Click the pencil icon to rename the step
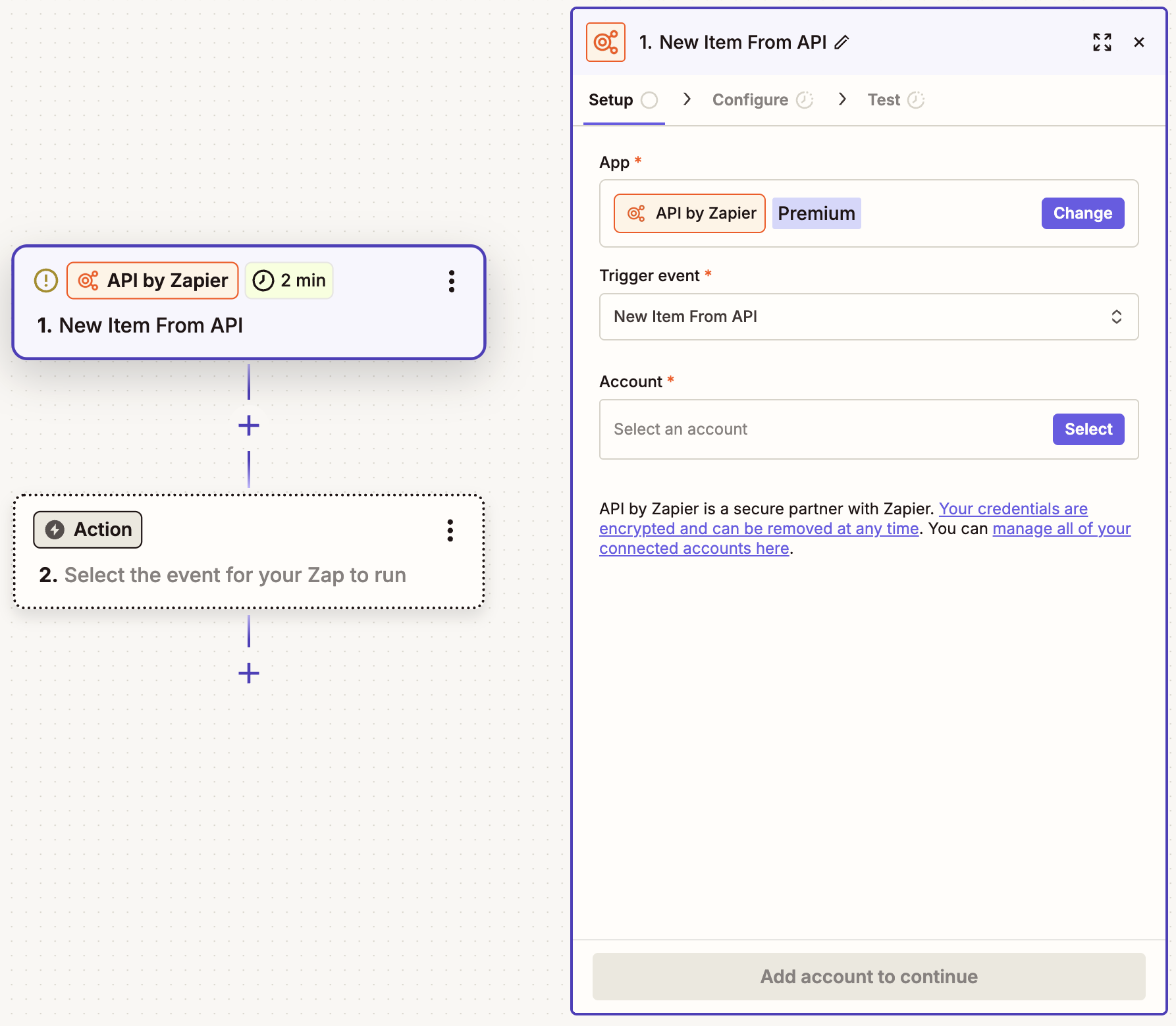 pyautogui.click(x=842, y=43)
